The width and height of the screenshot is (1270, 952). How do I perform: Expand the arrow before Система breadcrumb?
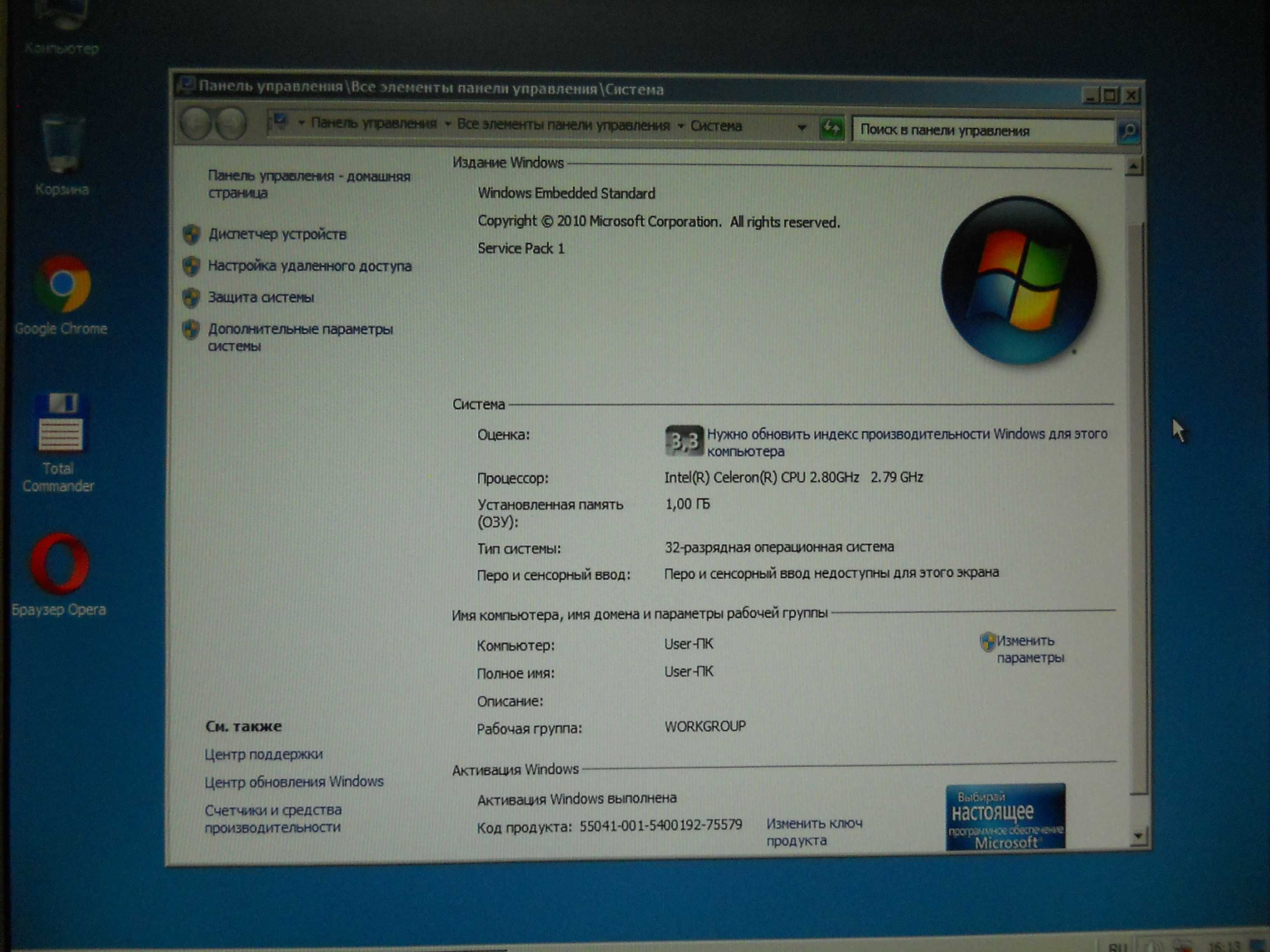[681, 126]
